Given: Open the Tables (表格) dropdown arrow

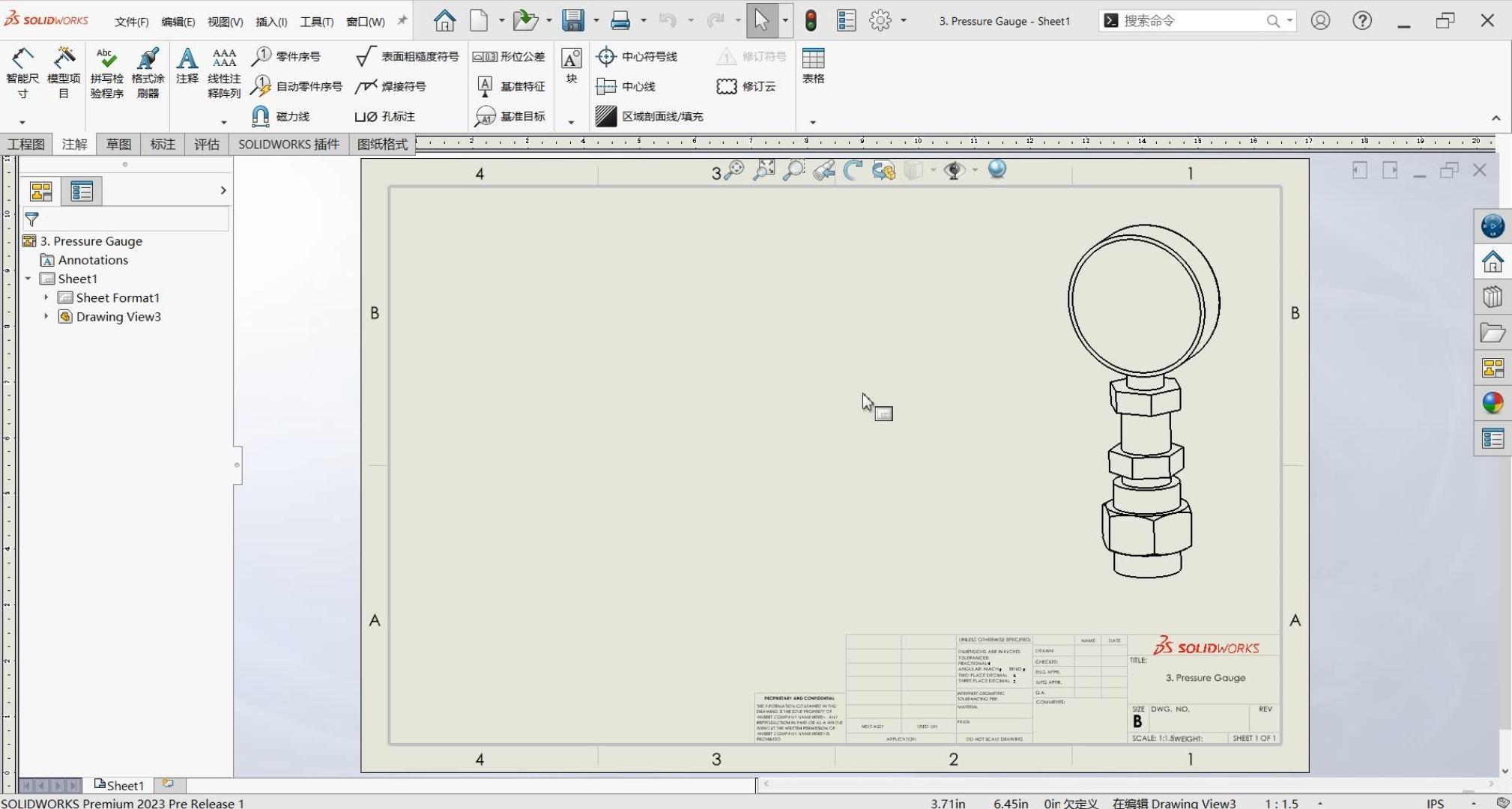Looking at the screenshot, I should click(813, 121).
